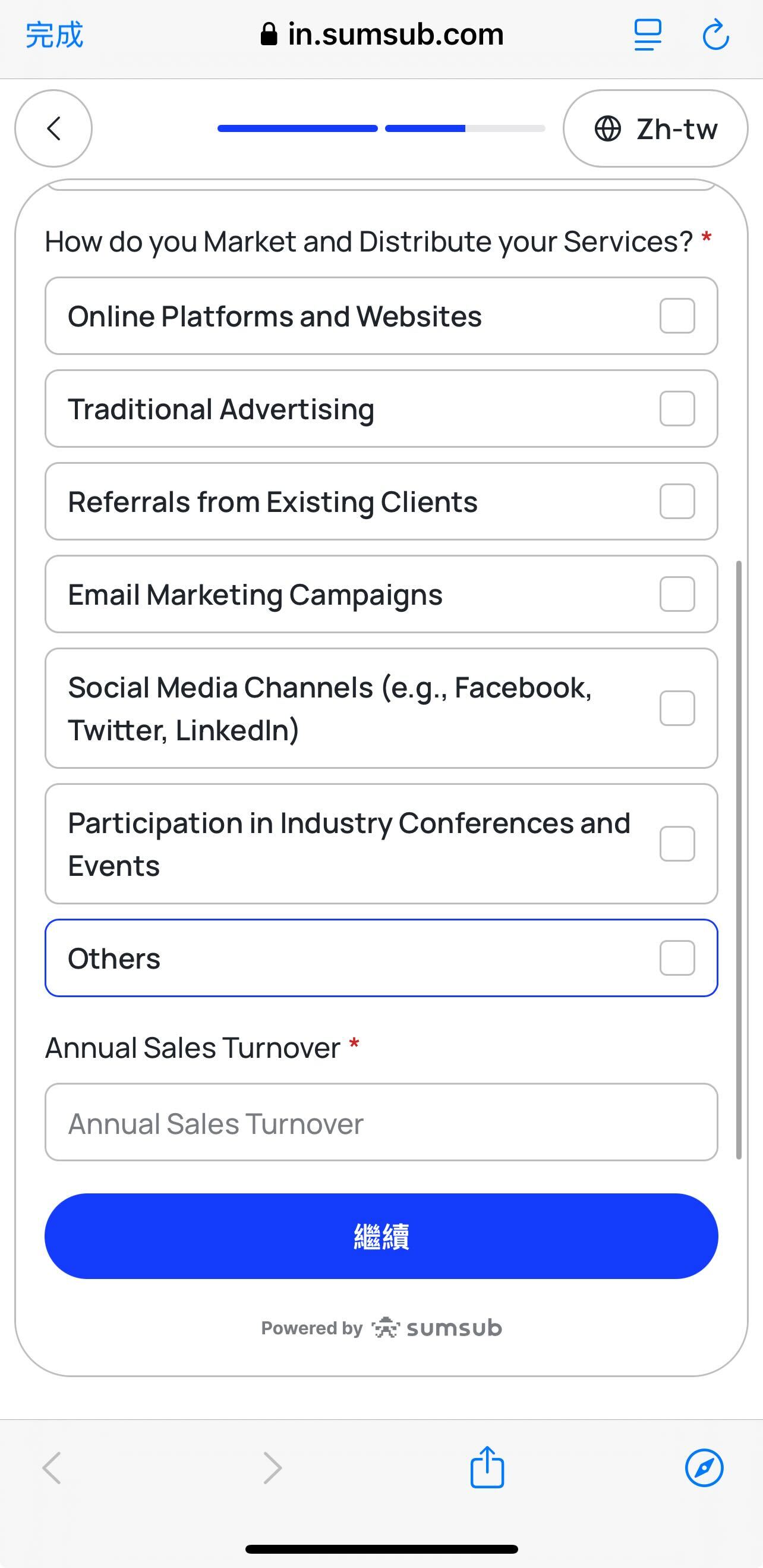The height and width of the screenshot is (1568, 763).
Task: Tap the share icon in bottom bar
Action: (487, 1468)
